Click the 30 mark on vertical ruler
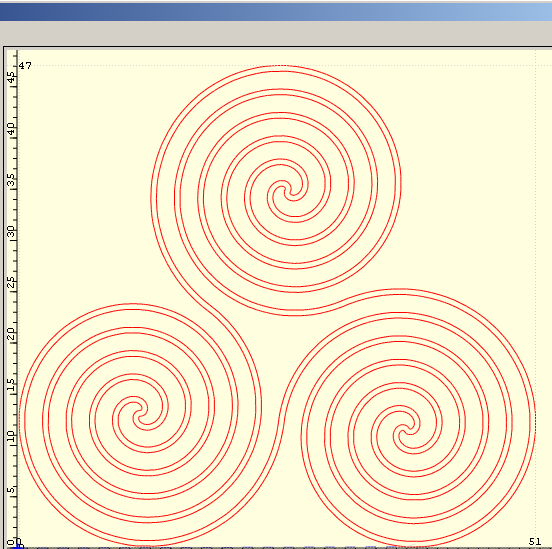The width and height of the screenshot is (552, 549). point(12,231)
